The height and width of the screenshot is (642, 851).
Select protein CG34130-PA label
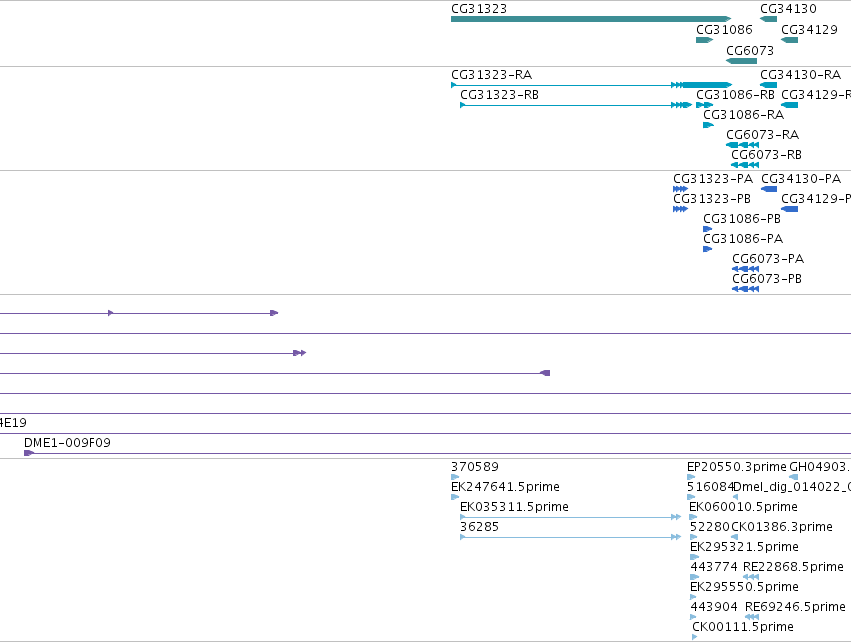click(x=801, y=179)
